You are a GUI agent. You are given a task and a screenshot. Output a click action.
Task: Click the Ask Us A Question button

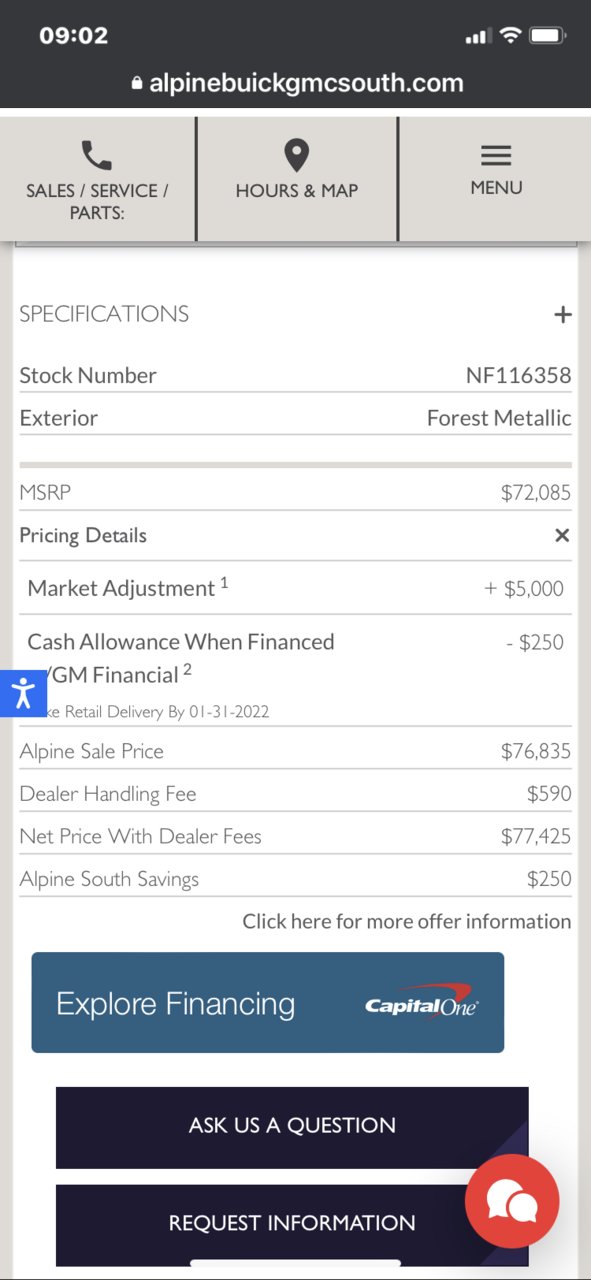(x=292, y=1127)
